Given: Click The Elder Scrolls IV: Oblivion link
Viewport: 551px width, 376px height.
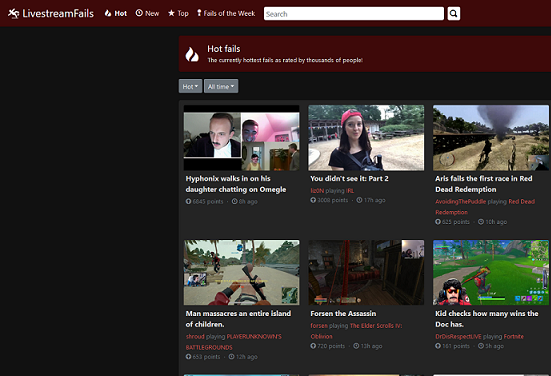Looking at the screenshot, I should pos(356,331).
